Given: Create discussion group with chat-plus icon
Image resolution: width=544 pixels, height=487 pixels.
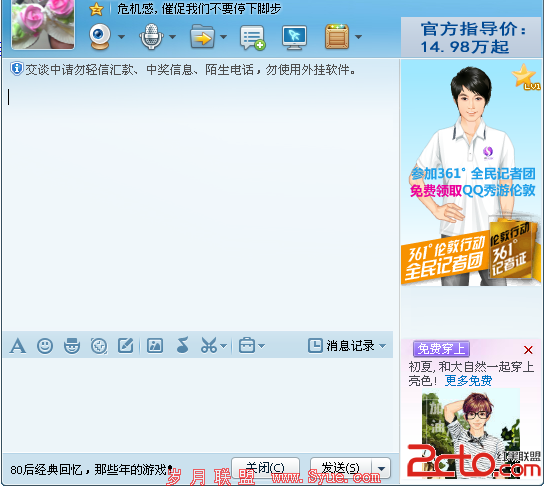Looking at the screenshot, I should click(x=252, y=37).
